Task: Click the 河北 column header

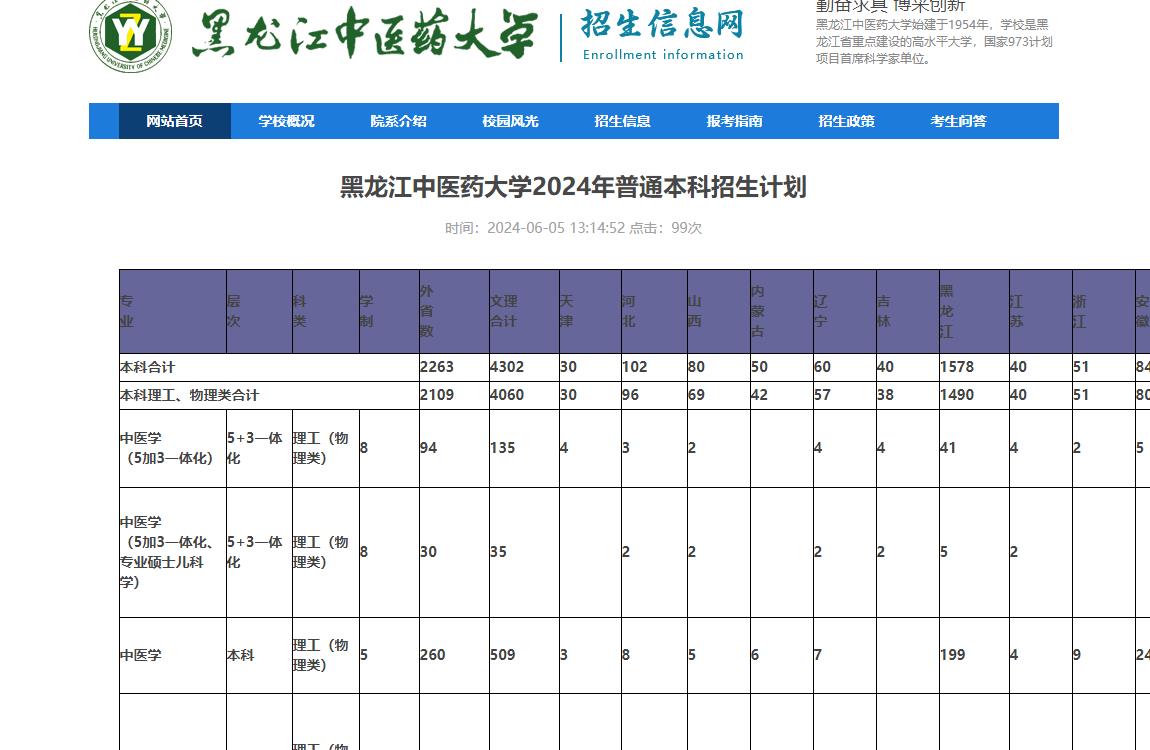Action: [x=655, y=312]
